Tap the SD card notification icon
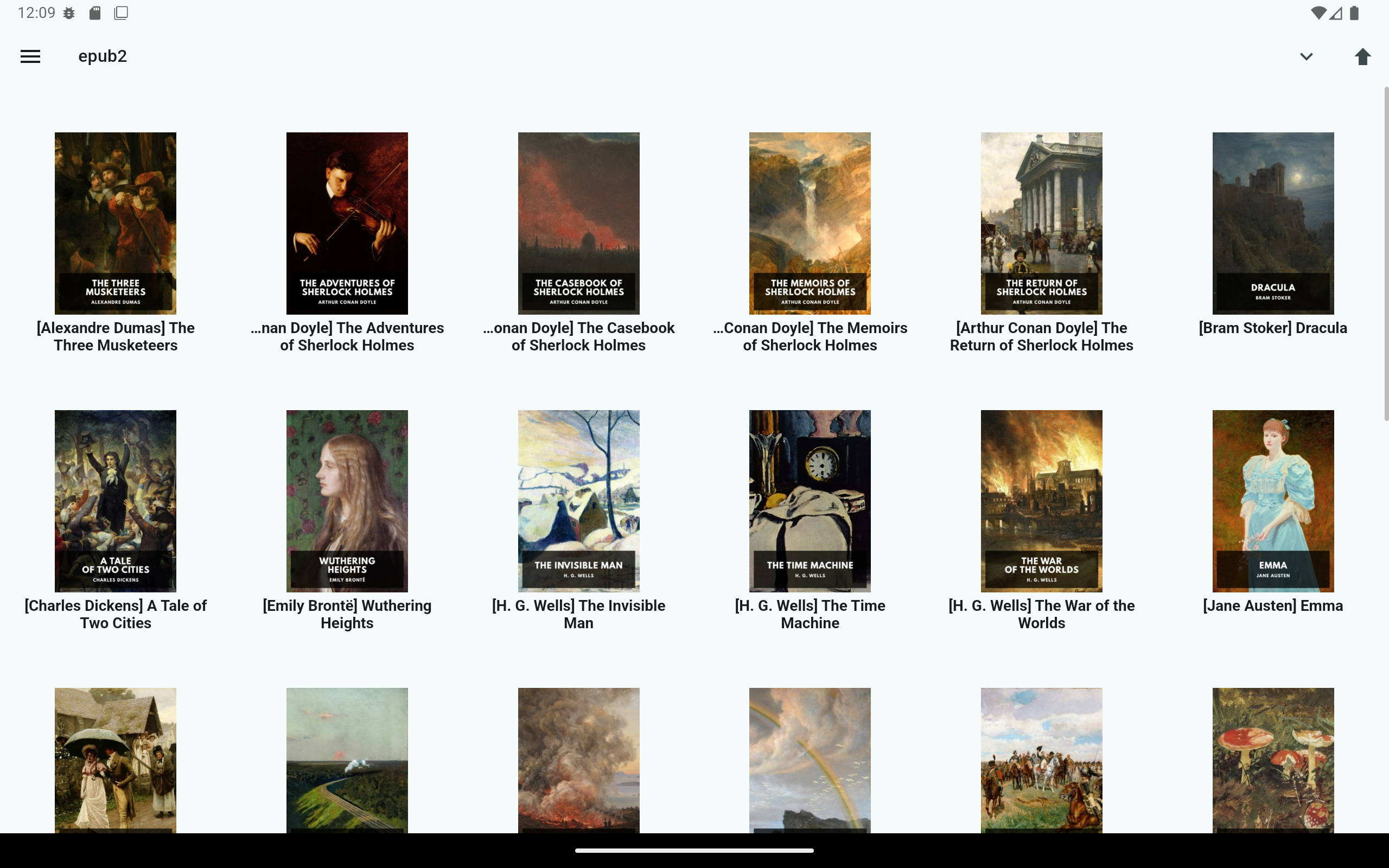 (95, 12)
